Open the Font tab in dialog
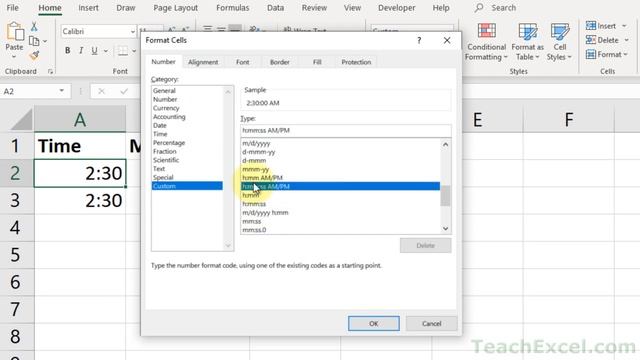The width and height of the screenshot is (640, 360). coord(242,62)
